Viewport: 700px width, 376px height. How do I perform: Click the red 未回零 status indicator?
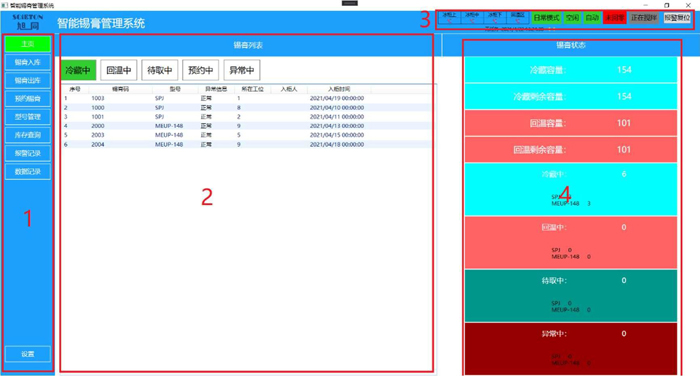[x=614, y=18]
